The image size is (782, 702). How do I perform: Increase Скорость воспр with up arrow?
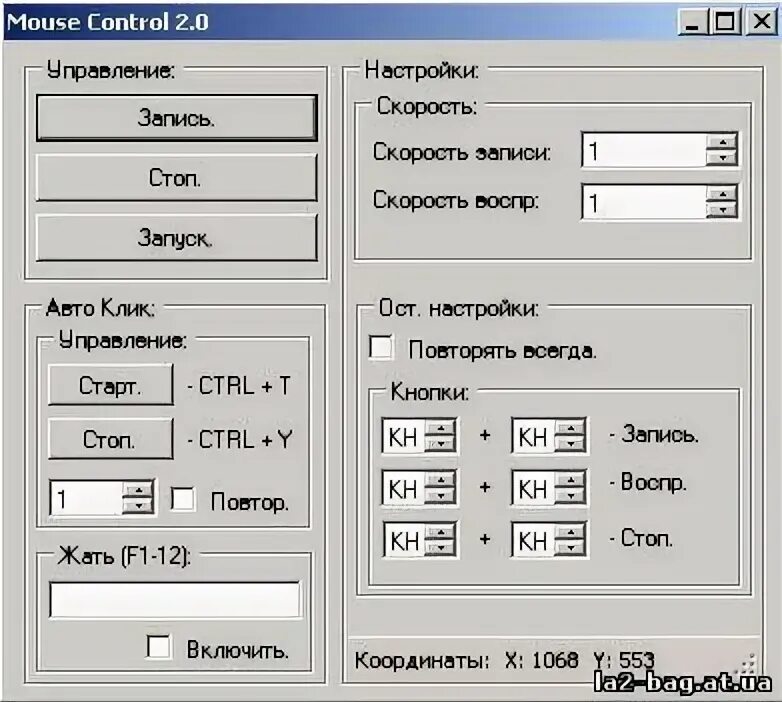(722, 193)
